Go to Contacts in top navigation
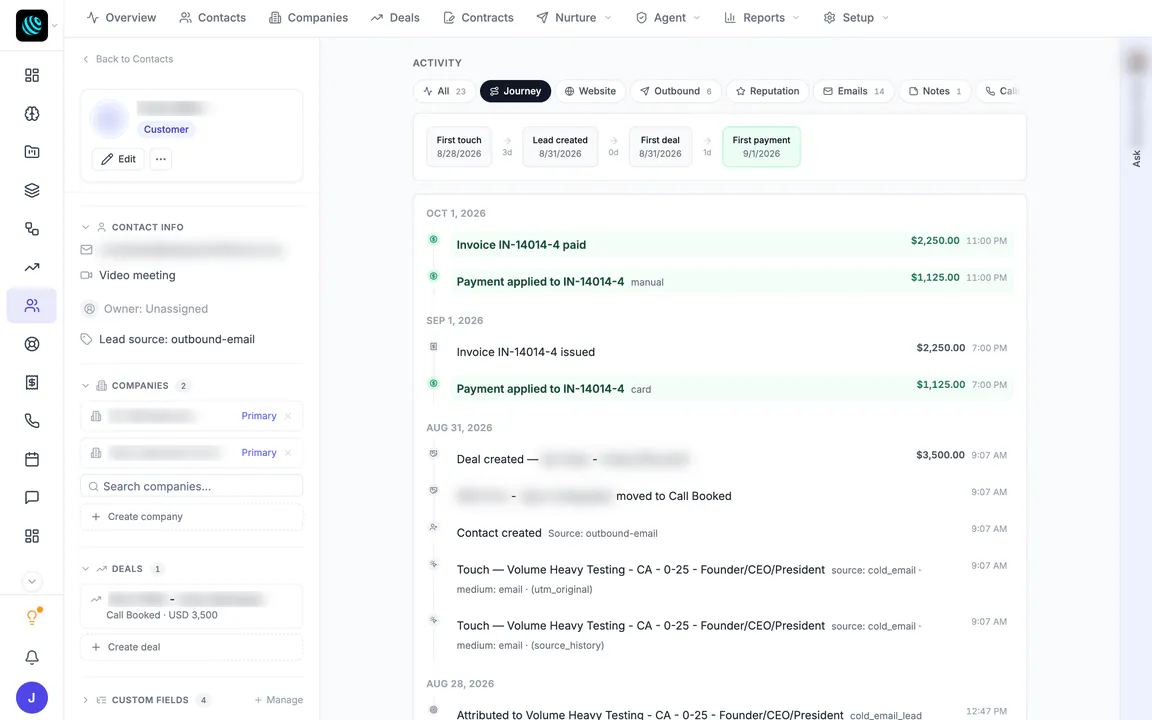This screenshot has height=720, width=1152. pos(212,18)
